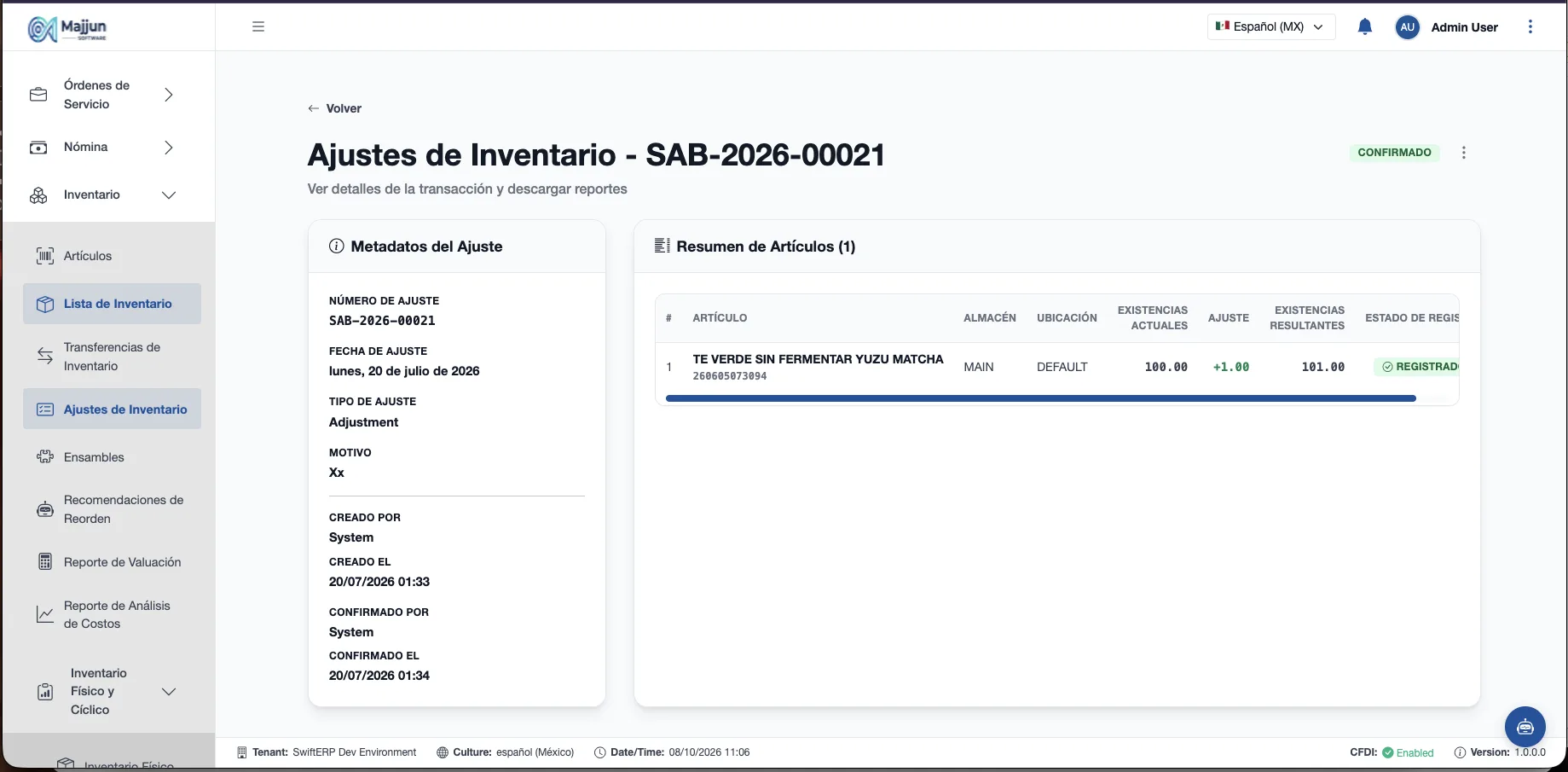Click the Recomendaciones de Reorden icon

click(45, 509)
